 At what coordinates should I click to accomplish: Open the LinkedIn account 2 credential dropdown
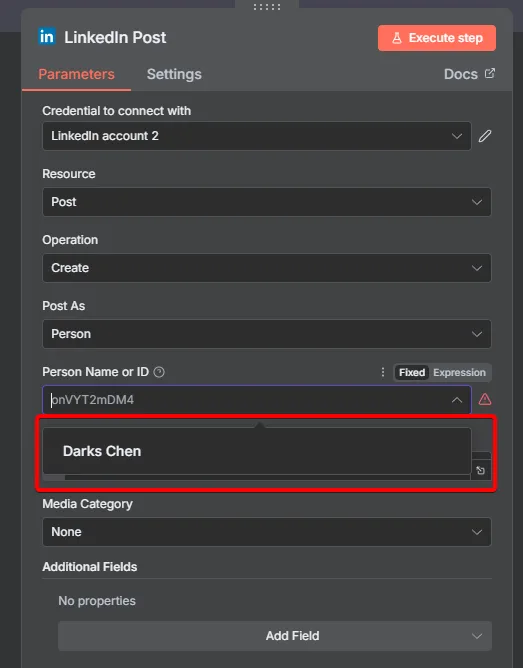[257, 136]
